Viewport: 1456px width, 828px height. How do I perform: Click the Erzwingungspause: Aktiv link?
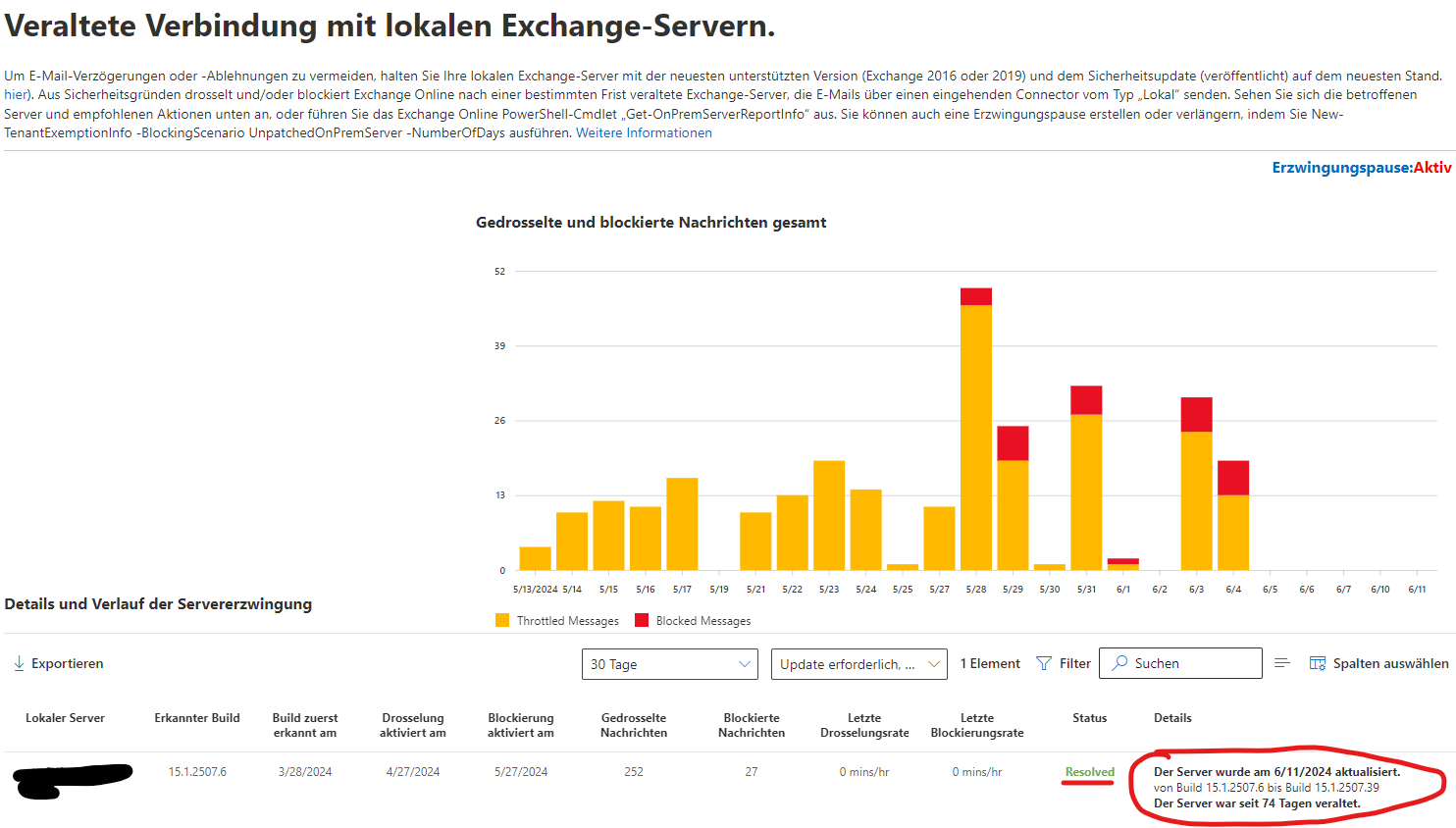(1362, 168)
